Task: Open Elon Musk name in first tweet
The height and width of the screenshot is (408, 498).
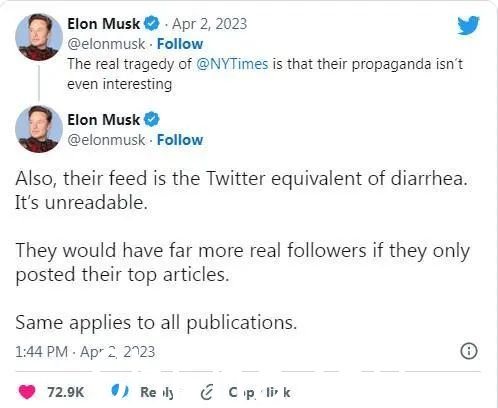Action: (104, 24)
